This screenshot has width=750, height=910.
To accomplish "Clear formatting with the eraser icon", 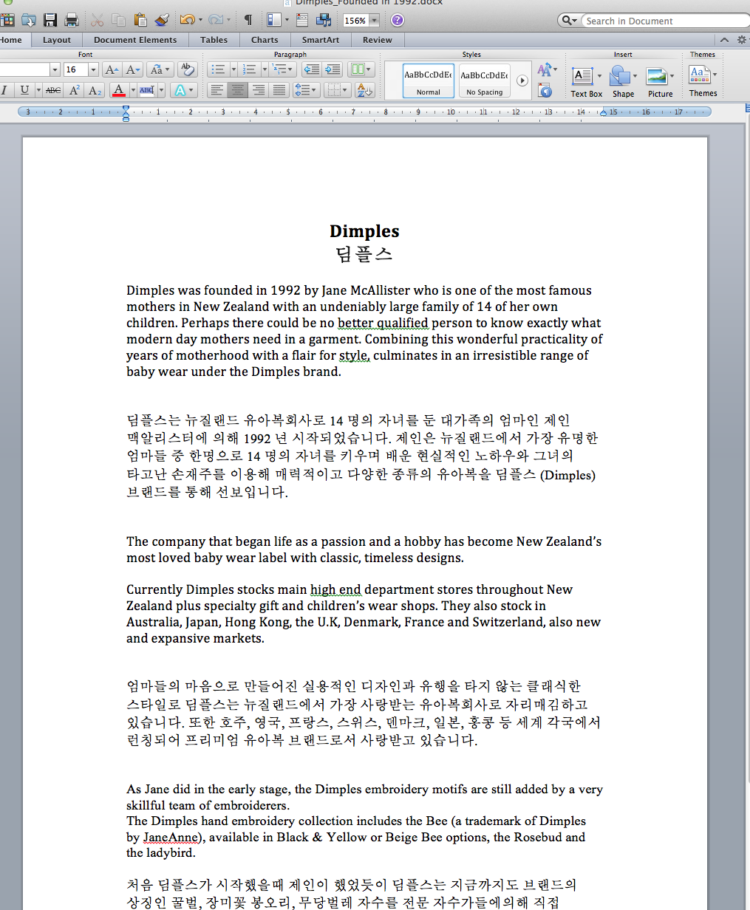I will (187, 70).
